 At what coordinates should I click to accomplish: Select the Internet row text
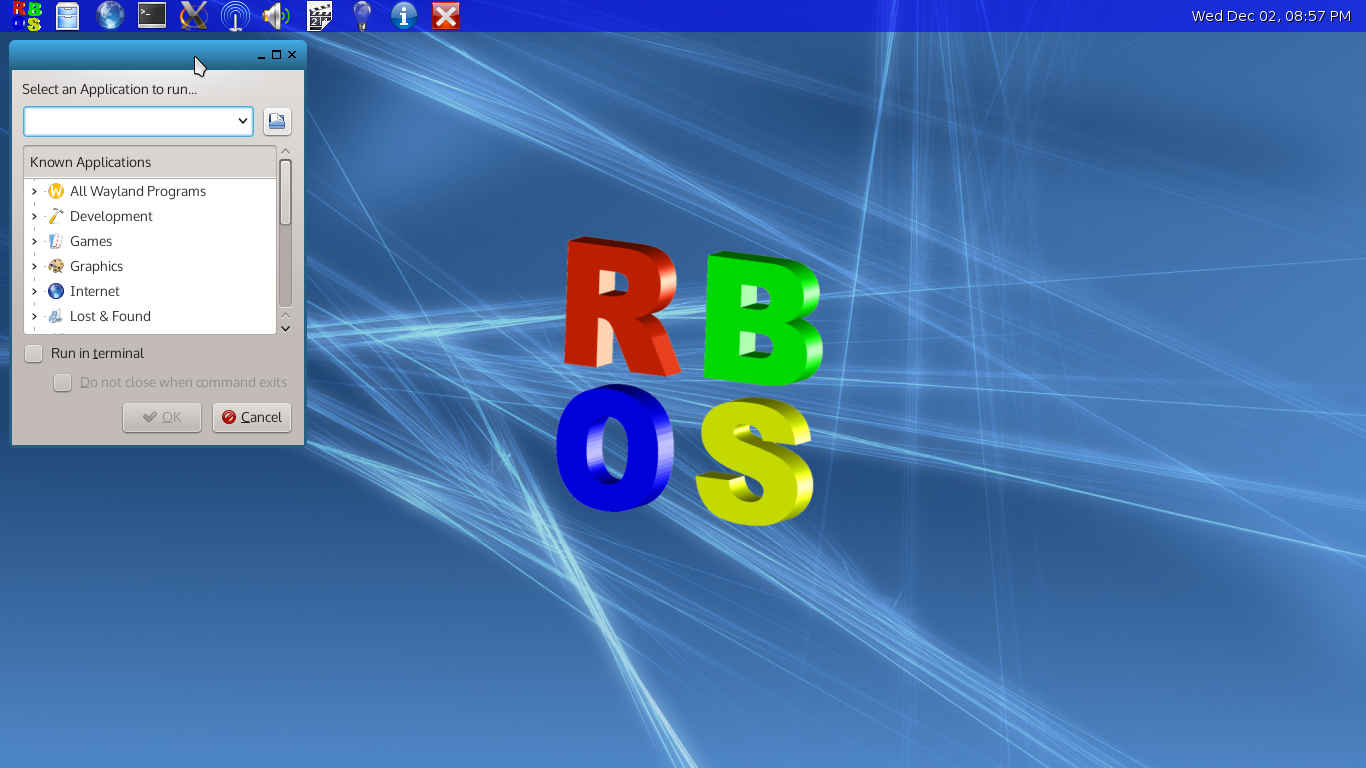tap(95, 291)
